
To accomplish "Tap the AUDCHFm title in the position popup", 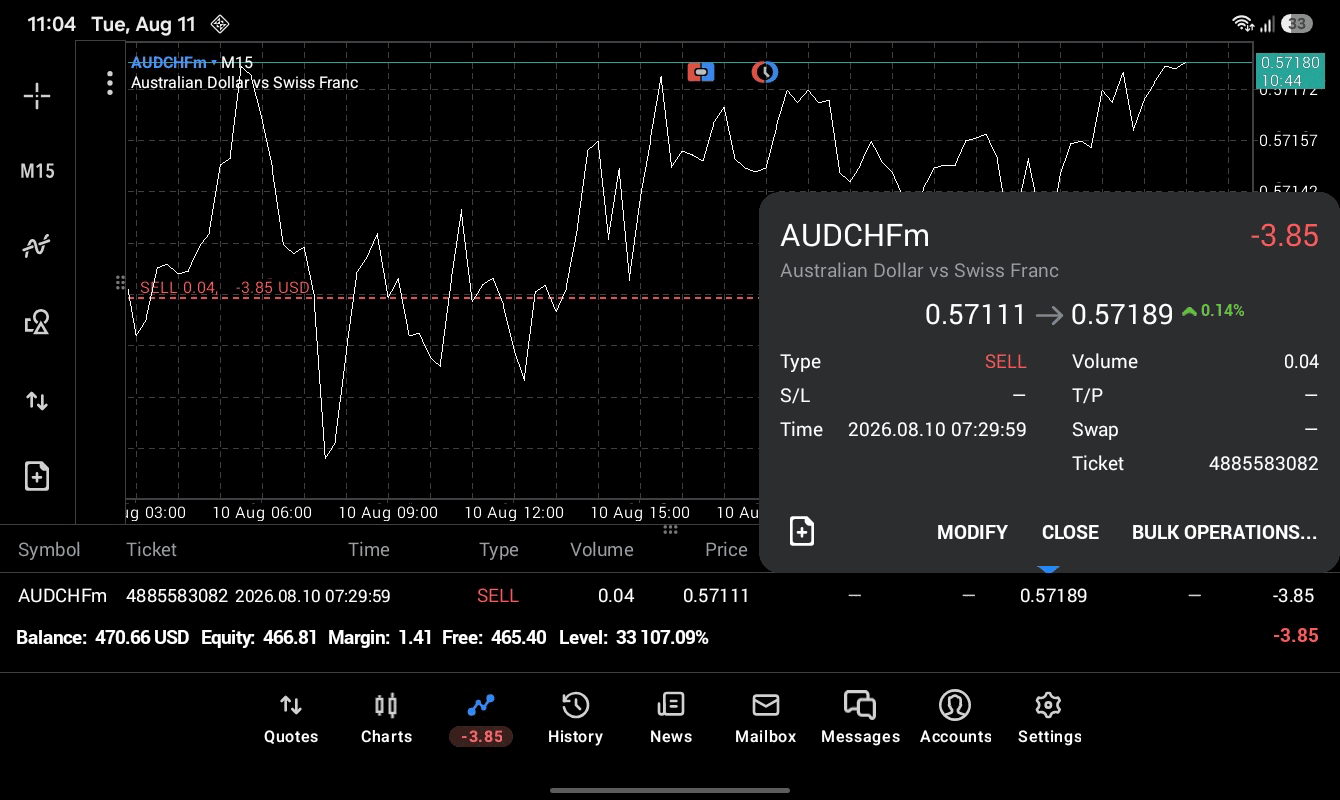I will coord(855,235).
